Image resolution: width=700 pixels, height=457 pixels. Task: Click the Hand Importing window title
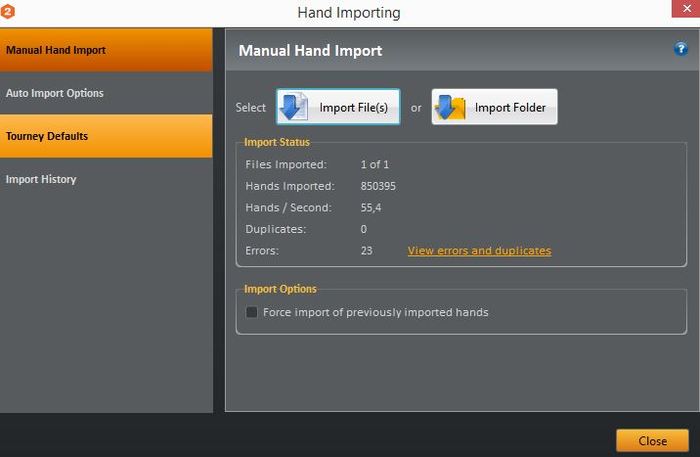point(349,12)
